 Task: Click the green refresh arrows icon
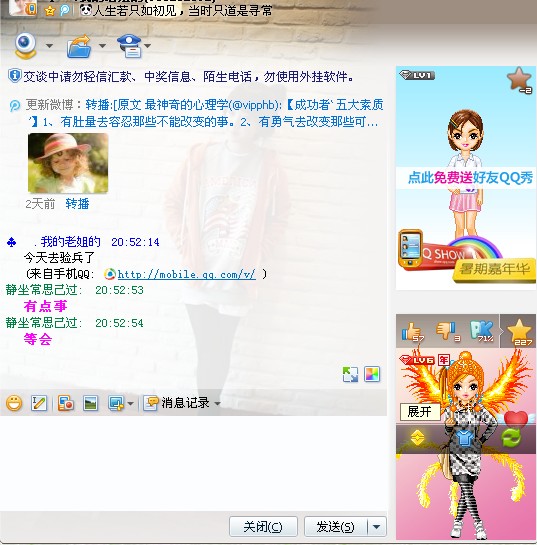pos(511,438)
